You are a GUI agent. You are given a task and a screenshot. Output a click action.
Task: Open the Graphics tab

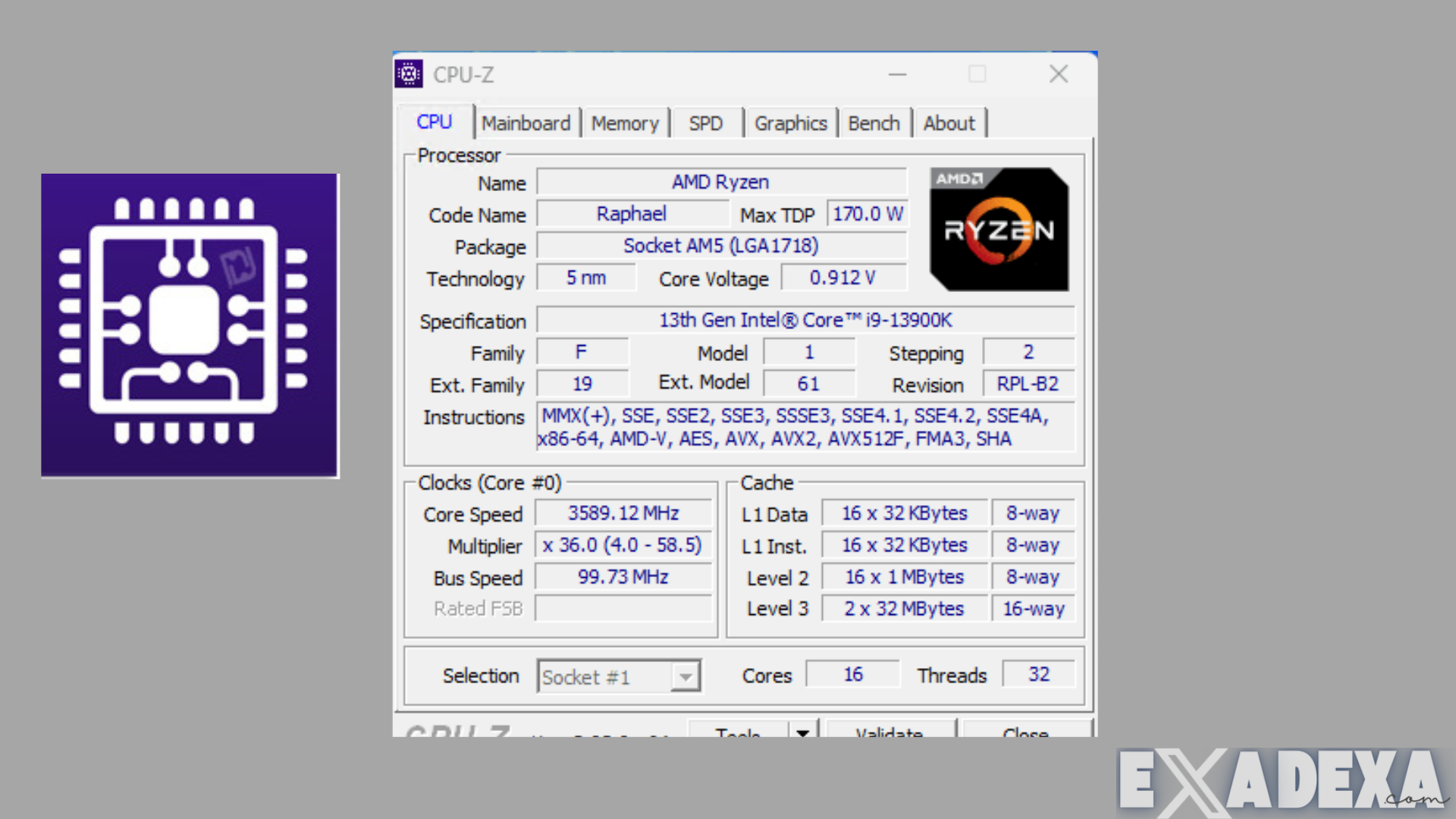pos(791,123)
